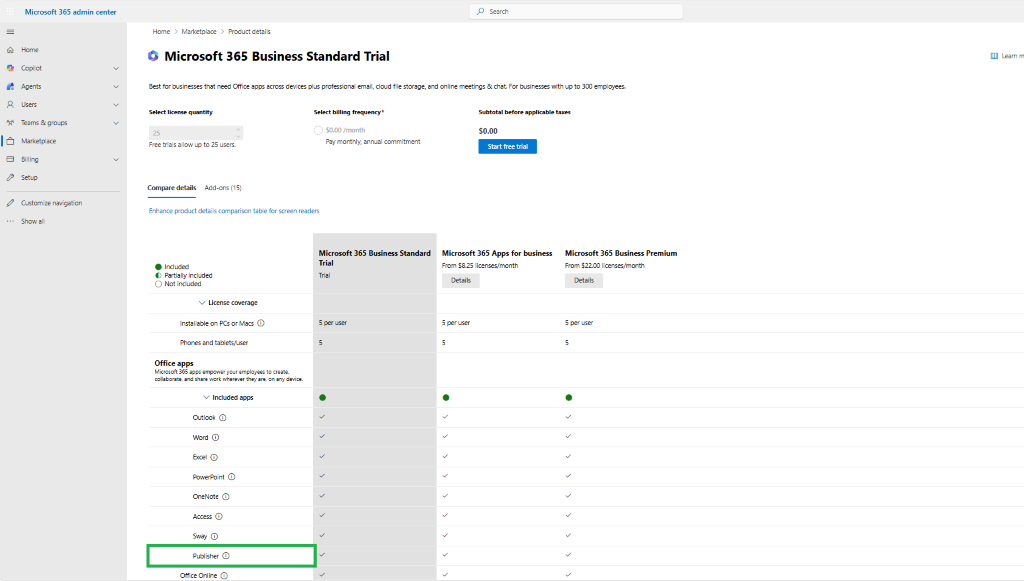The height and width of the screenshot is (581, 1024).
Task: Select Show all in the navigation
Action: click(x=33, y=221)
